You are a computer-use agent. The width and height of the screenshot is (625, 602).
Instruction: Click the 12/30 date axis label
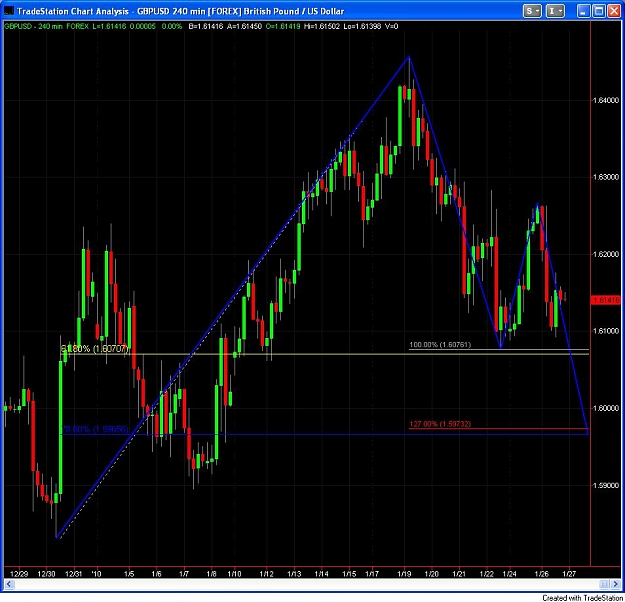[x=46, y=574]
